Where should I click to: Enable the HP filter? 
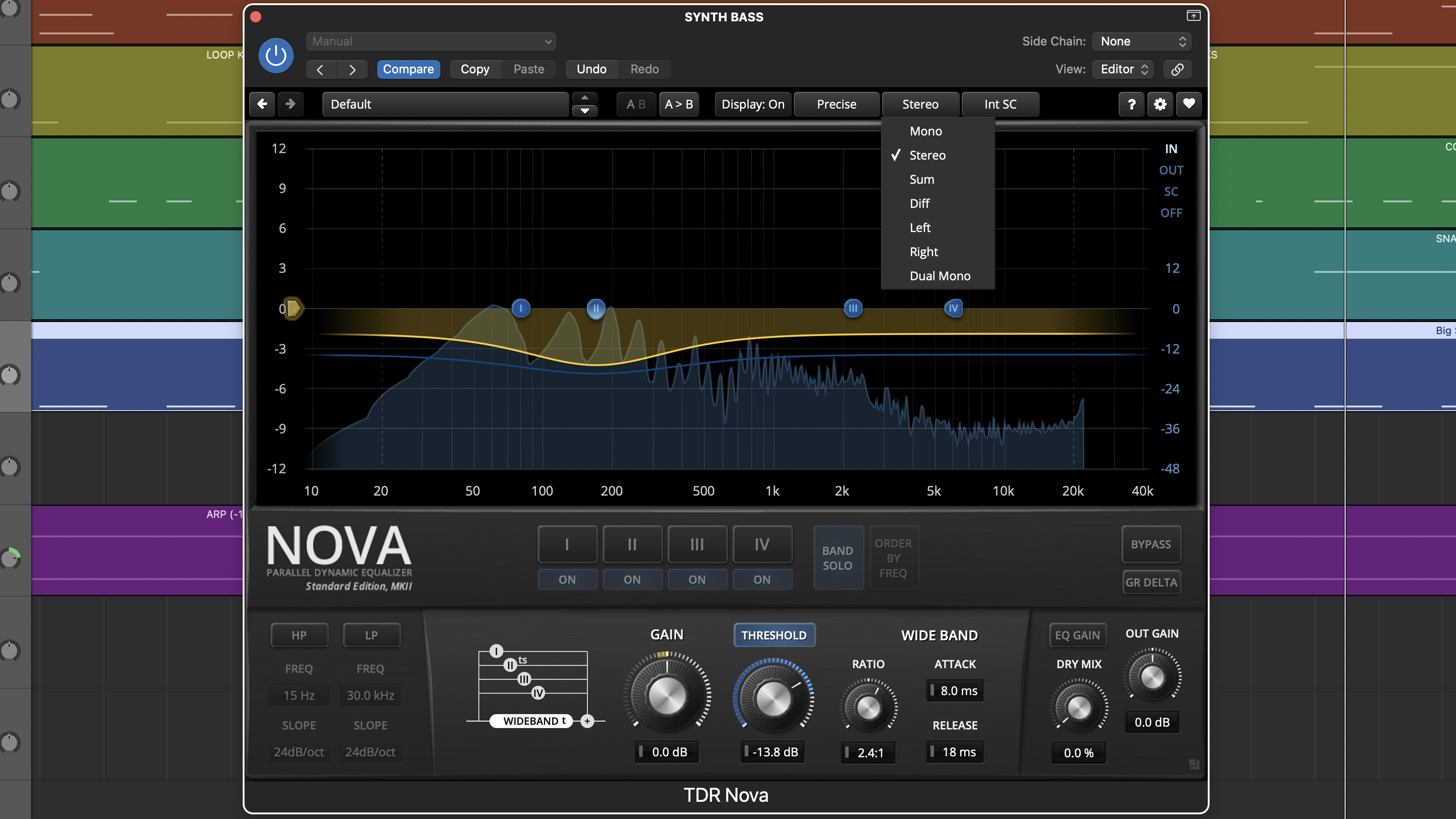point(299,635)
